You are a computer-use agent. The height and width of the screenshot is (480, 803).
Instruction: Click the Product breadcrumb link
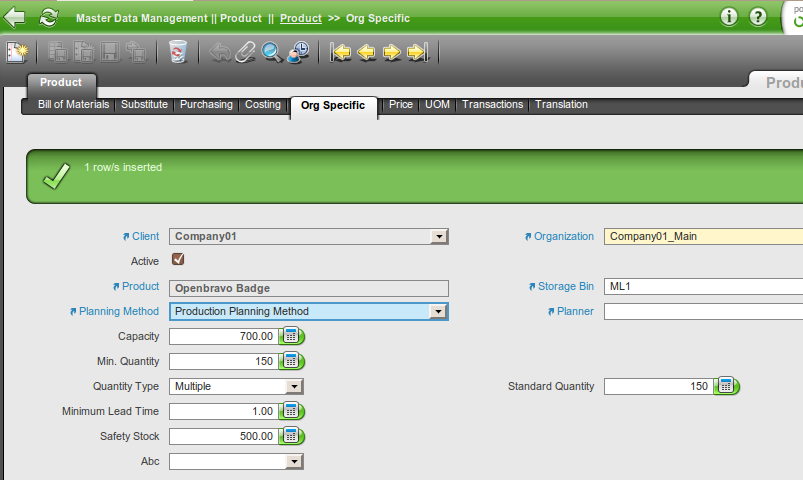pos(301,18)
